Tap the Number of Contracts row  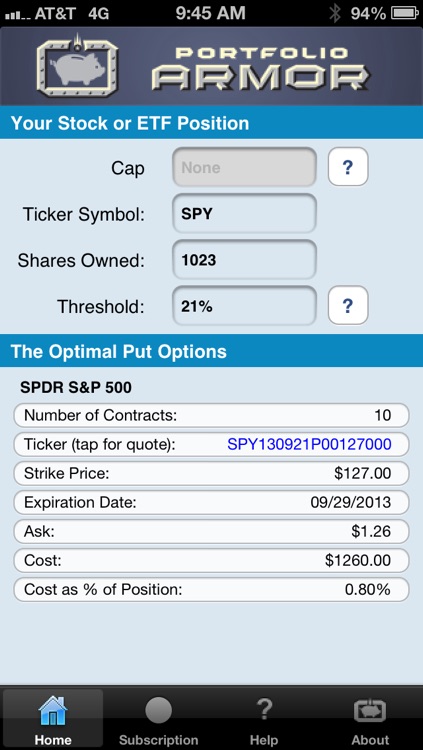click(211, 415)
